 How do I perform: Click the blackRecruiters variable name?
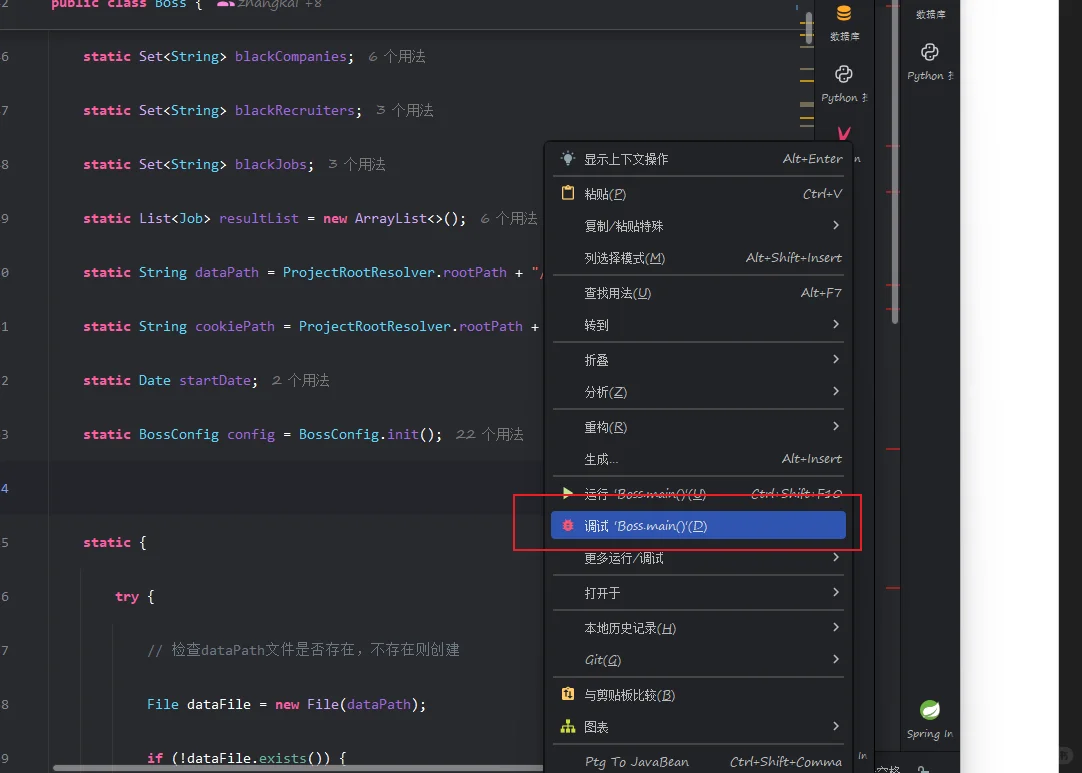(x=295, y=110)
